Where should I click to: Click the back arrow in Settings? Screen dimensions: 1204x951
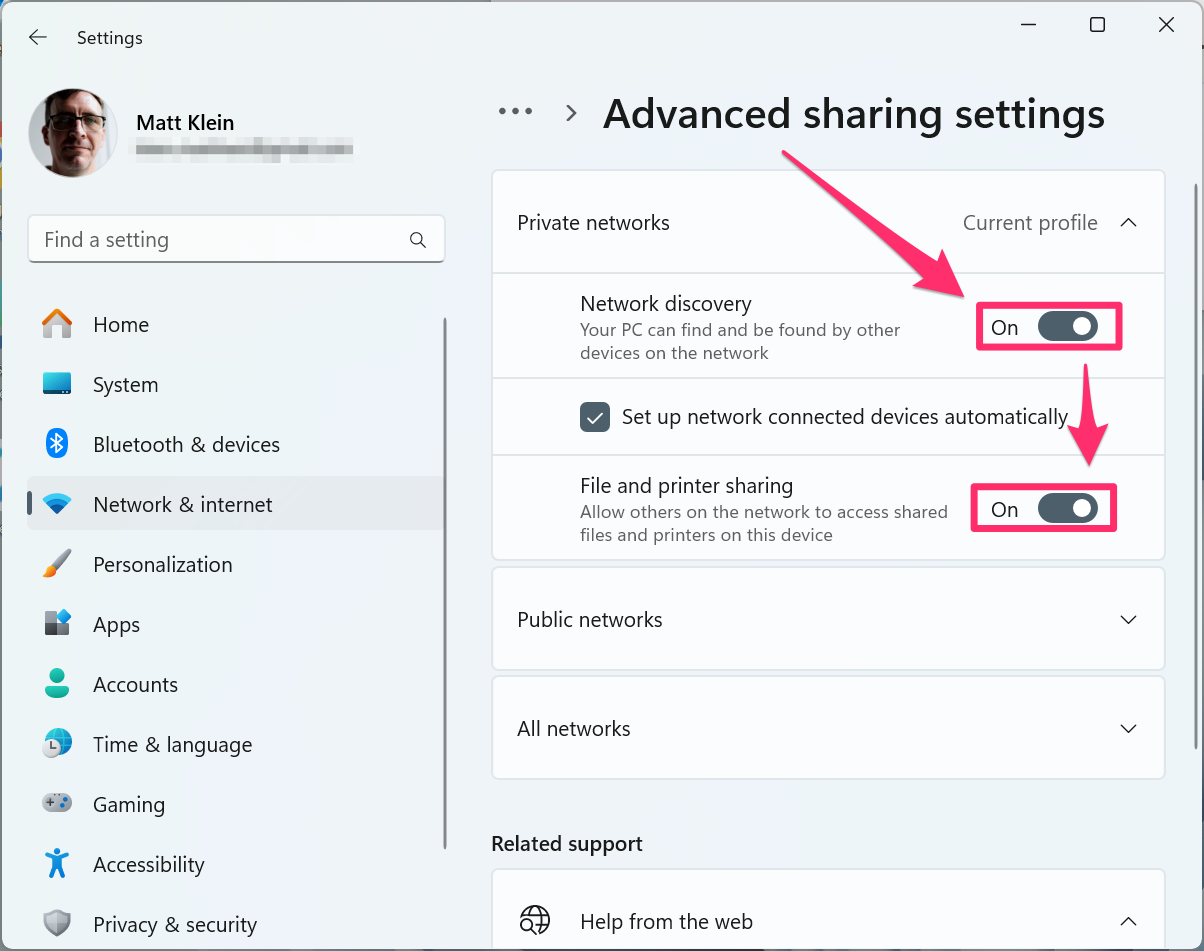point(38,38)
